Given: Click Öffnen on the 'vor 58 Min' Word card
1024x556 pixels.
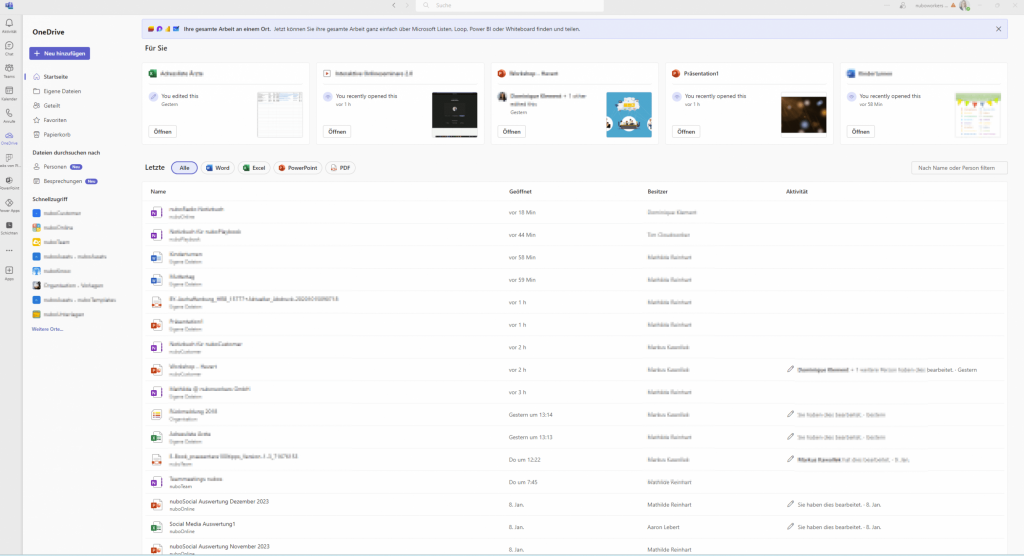Looking at the screenshot, I should coord(860,131).
